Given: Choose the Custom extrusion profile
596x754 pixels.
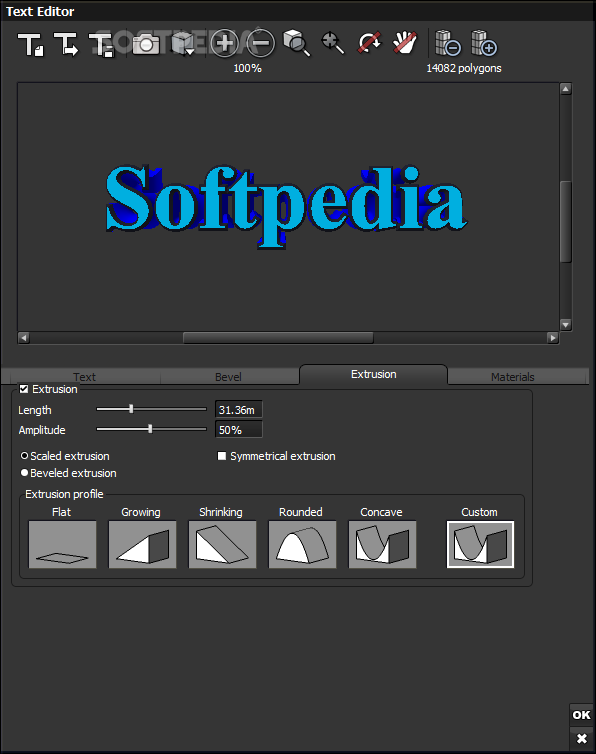Looking at the screenshot, I should coord(481,544).
